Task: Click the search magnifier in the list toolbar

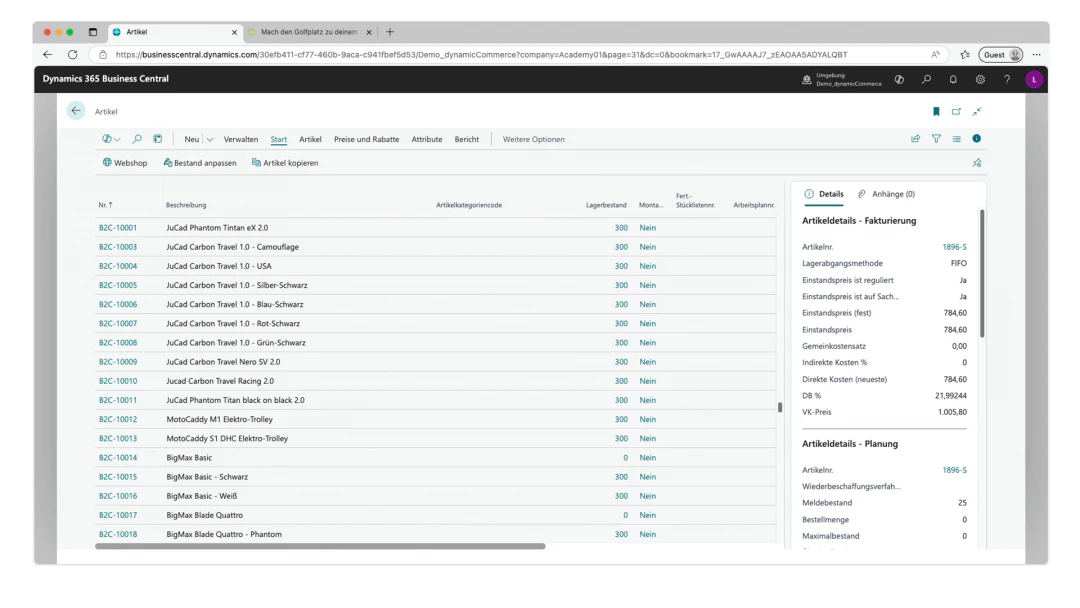Action: click(x=137, y=139)
